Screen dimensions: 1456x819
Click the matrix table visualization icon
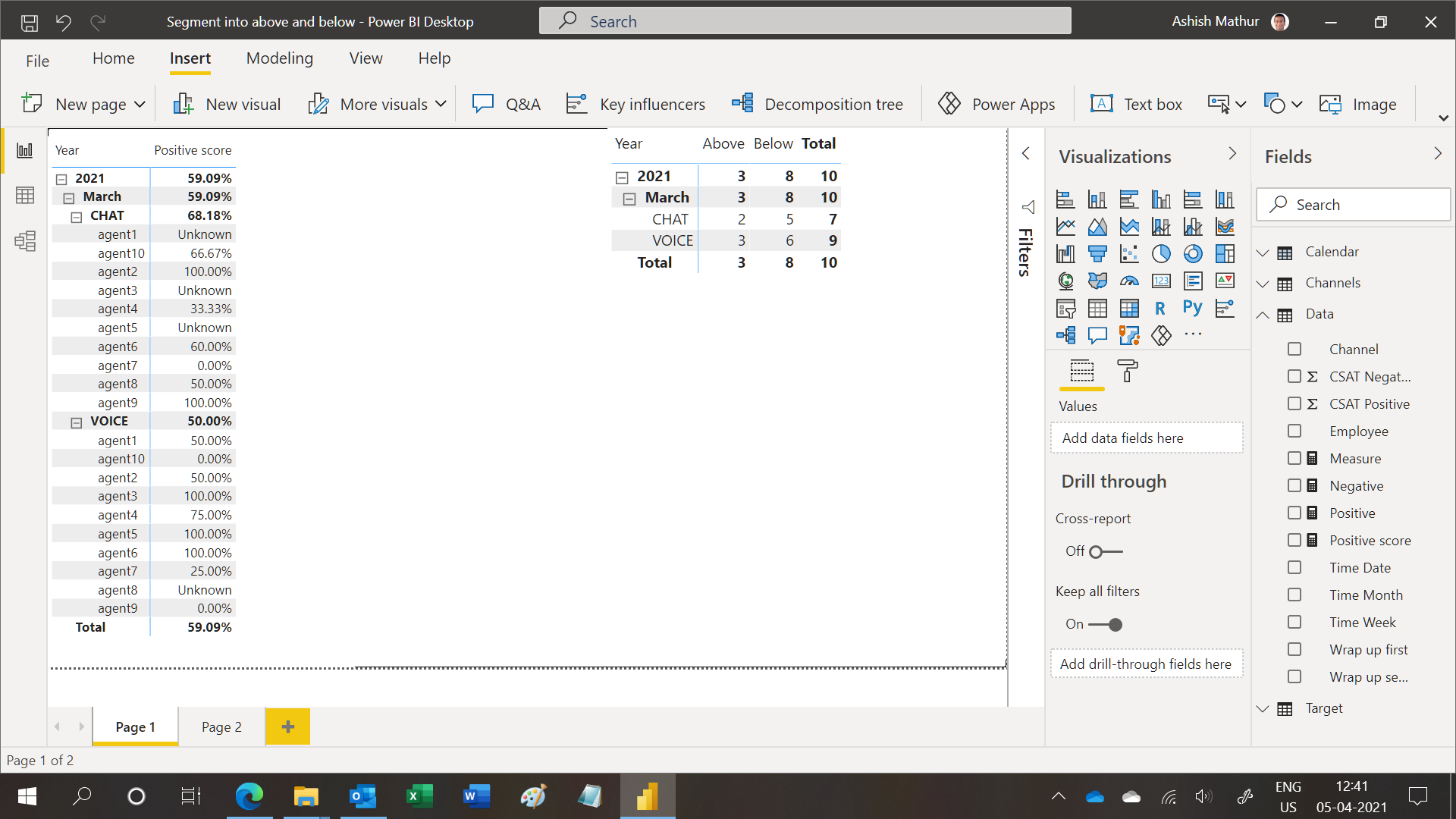point(1129,307)
